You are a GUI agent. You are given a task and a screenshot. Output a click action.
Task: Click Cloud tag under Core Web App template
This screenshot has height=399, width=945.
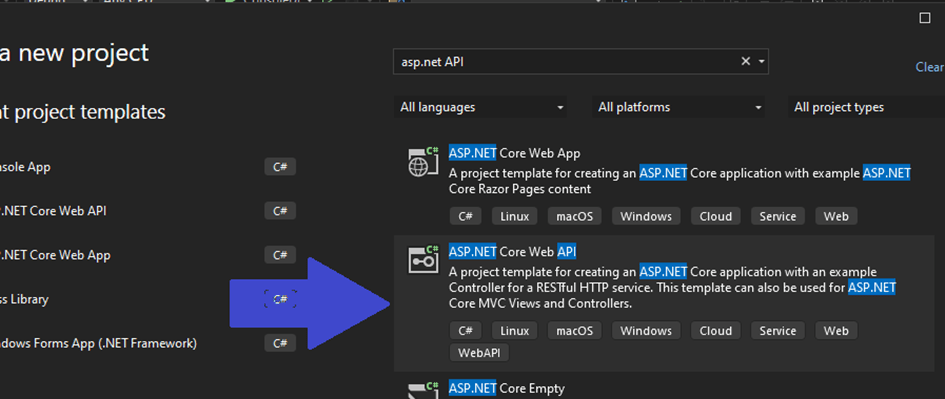tap(715, 216)
